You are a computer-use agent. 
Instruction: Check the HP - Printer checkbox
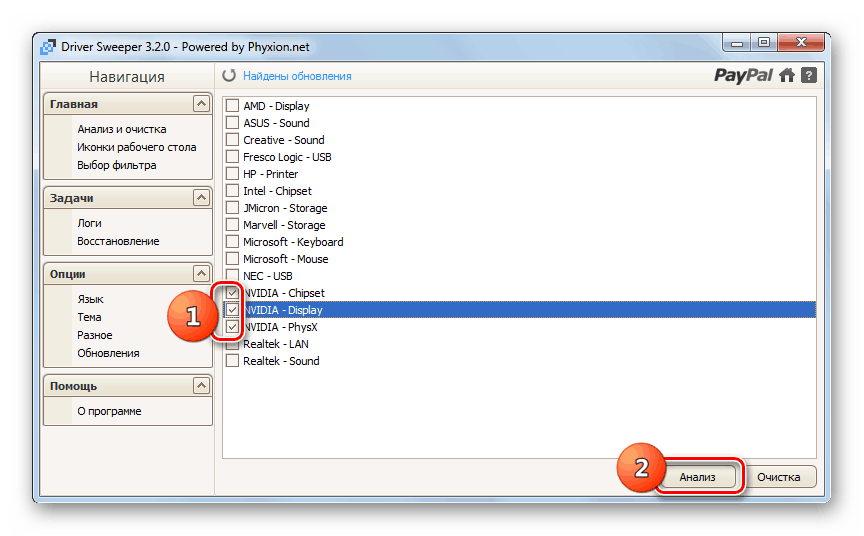click(x=233, y=174)
